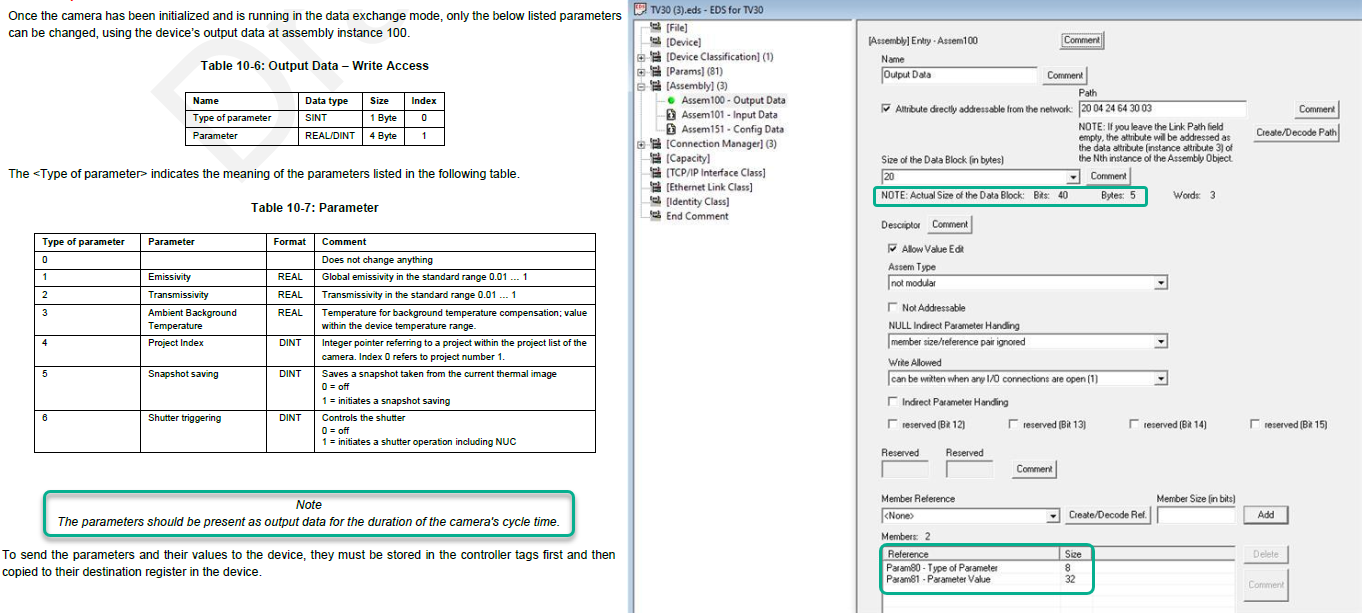Click the [Capacity] section icon
Viewport: 1362px width, 613px height.
click(x=656, y=158)
